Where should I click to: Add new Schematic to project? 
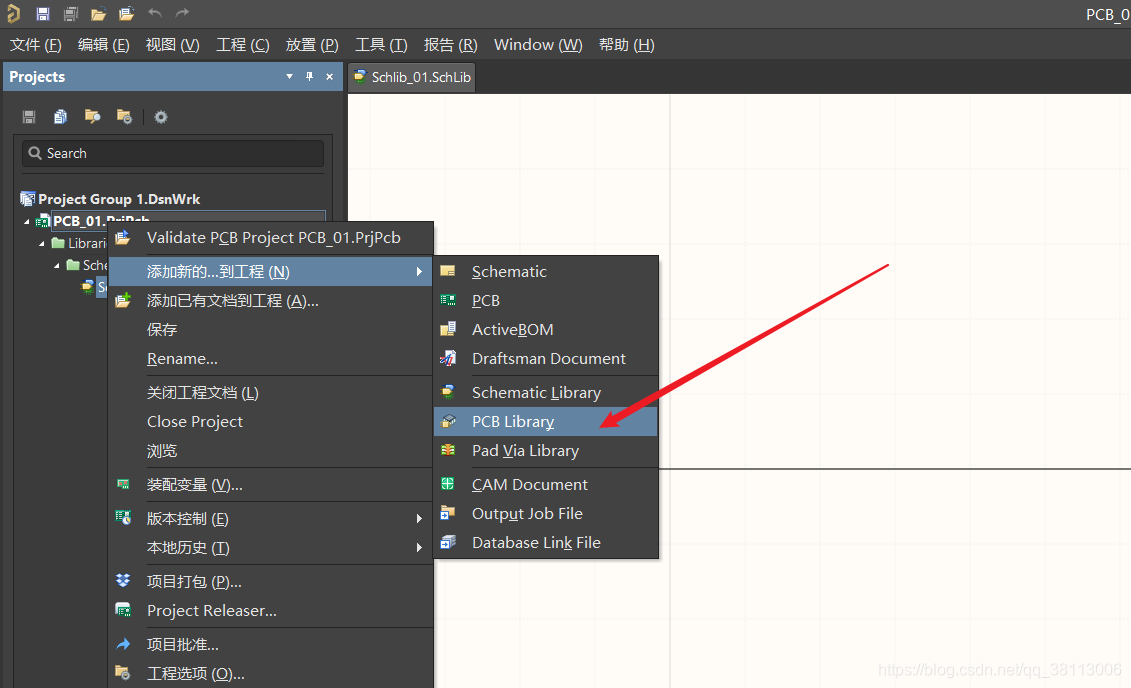pyautogui.click(x=546, y=272)
